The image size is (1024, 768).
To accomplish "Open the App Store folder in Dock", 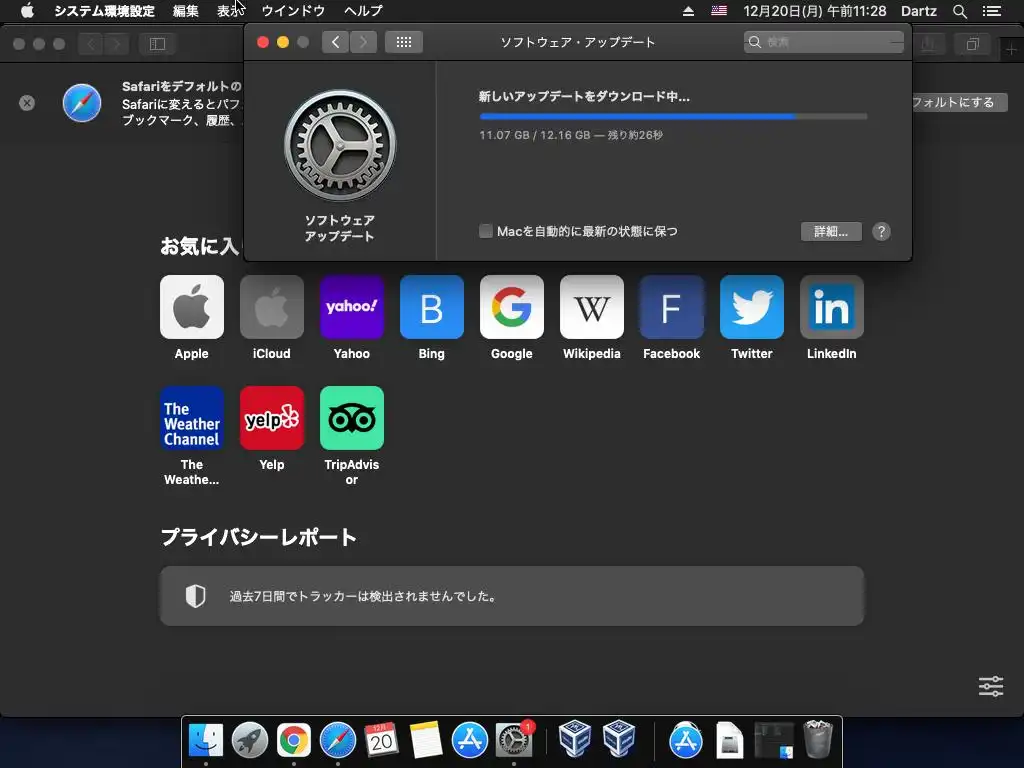I will tap(686, 741).
